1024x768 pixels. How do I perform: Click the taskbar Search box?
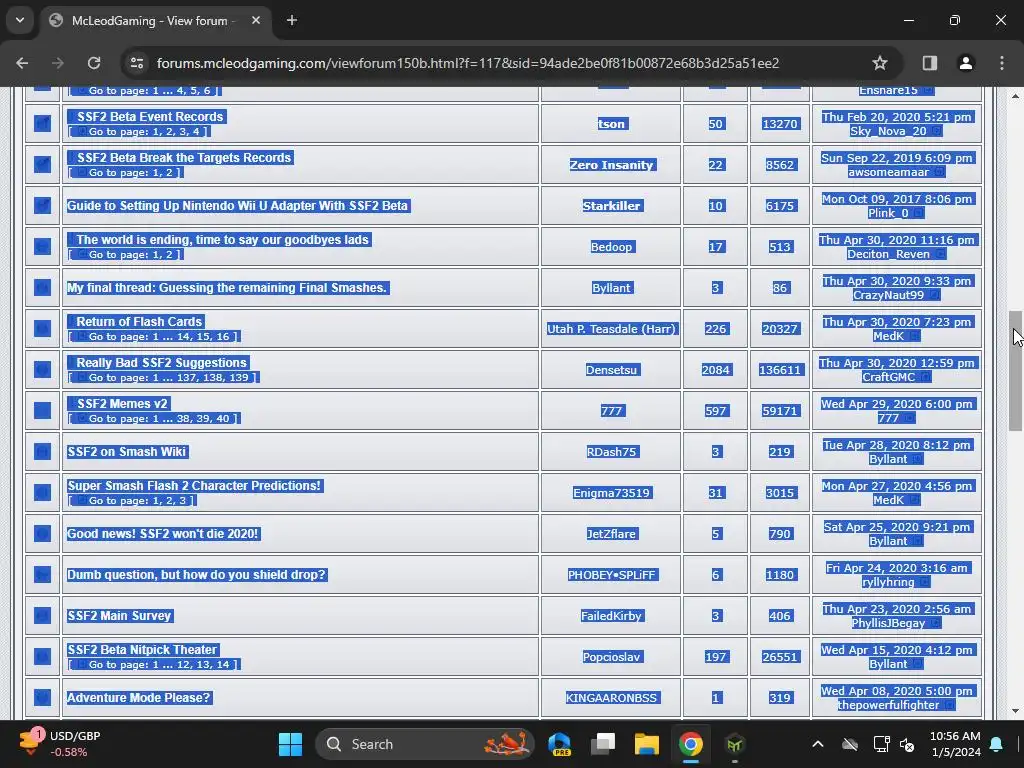[424, 744]
